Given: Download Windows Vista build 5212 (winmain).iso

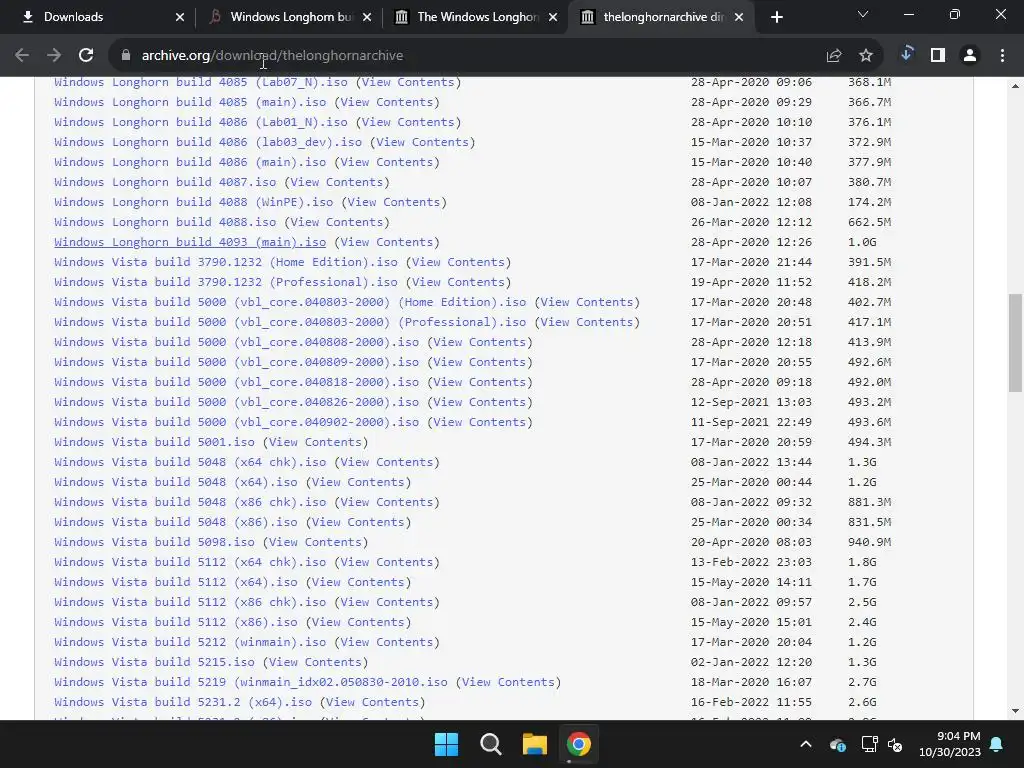Looking at the screenshot, I should tap(190, 642).
